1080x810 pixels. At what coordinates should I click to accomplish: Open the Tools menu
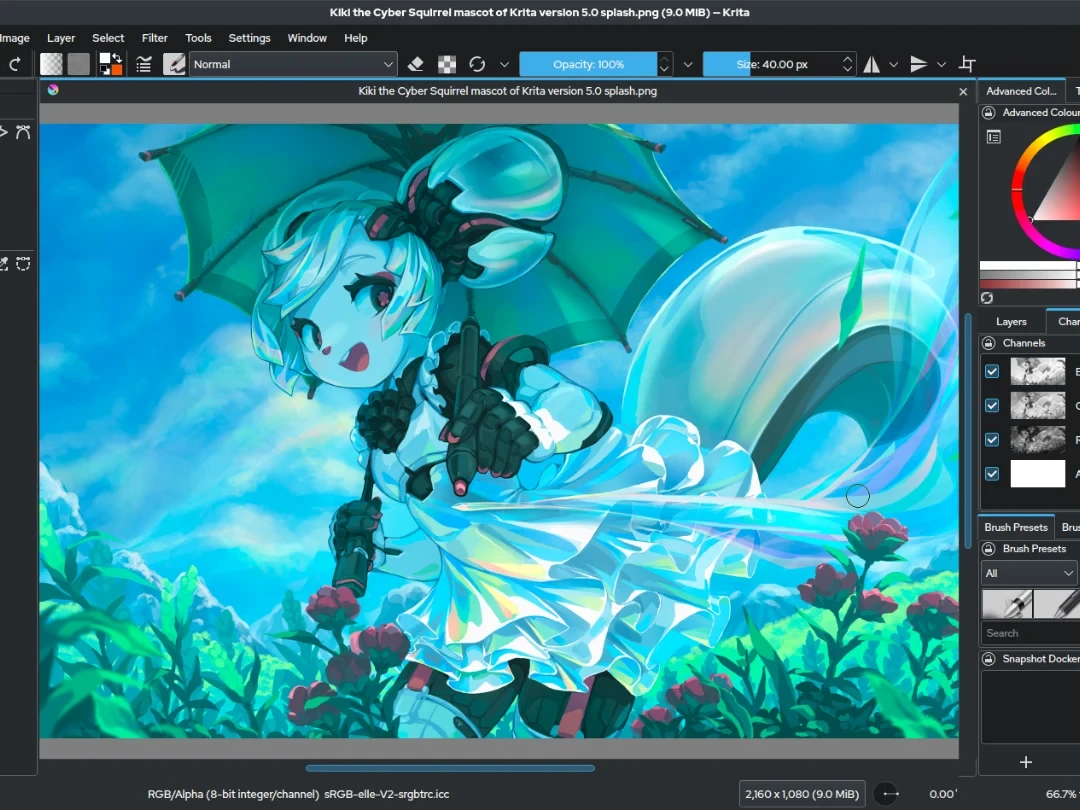click(x=198, y=38)
